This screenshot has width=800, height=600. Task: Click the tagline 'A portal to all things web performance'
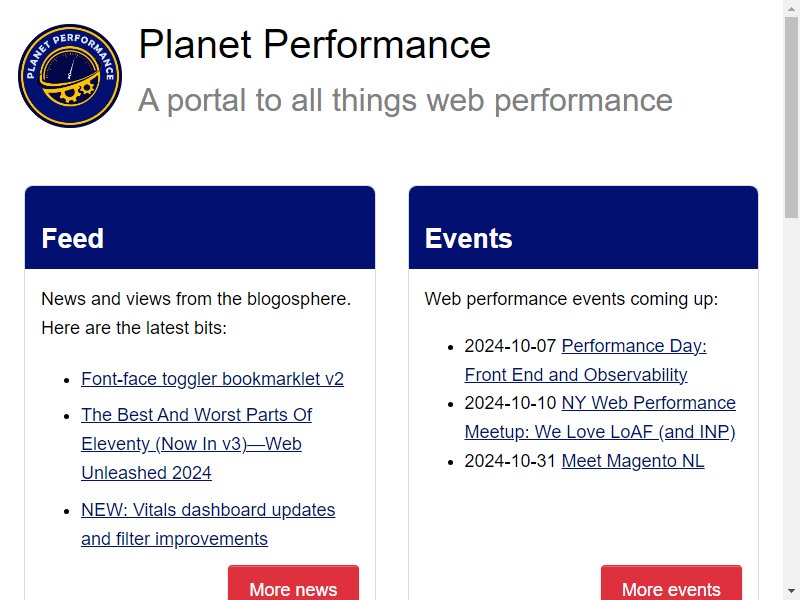tap(405, 100)
